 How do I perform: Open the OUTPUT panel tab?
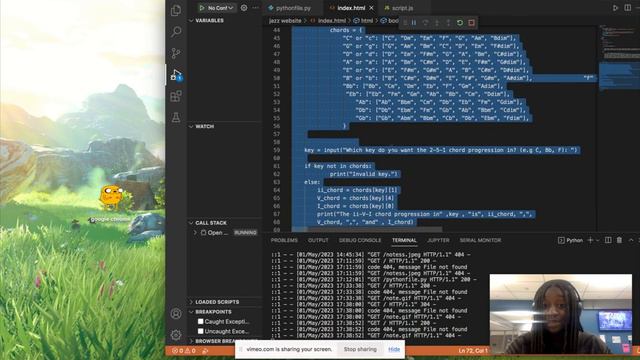(x=318, y=240)
